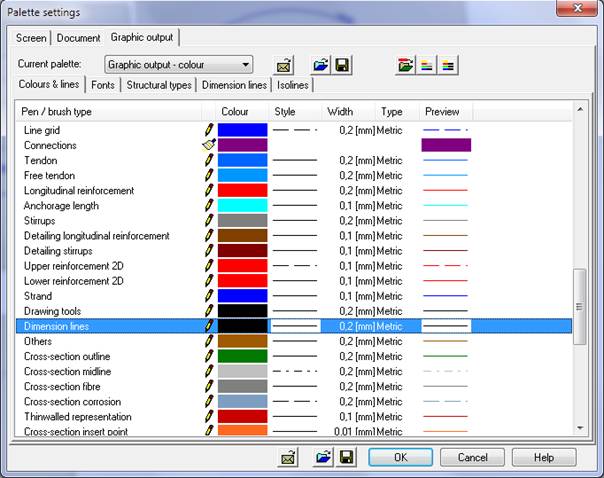The image size is (604, 478).
Task: Switch to the Fonts tab
Action: tap(104, 86)
